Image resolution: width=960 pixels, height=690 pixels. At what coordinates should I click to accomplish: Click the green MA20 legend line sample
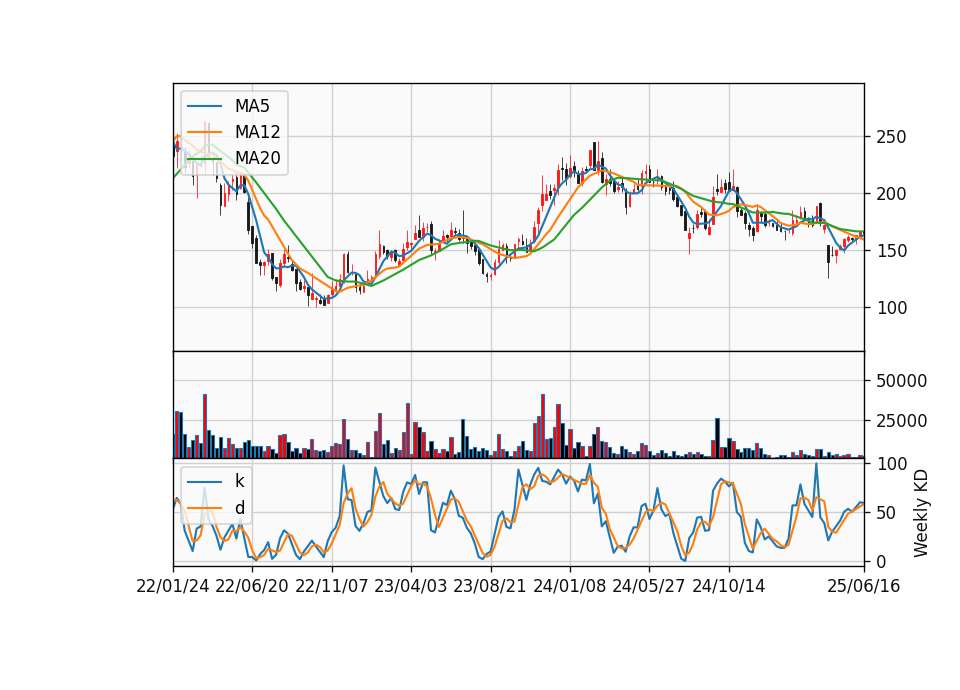tap(204, 158)
